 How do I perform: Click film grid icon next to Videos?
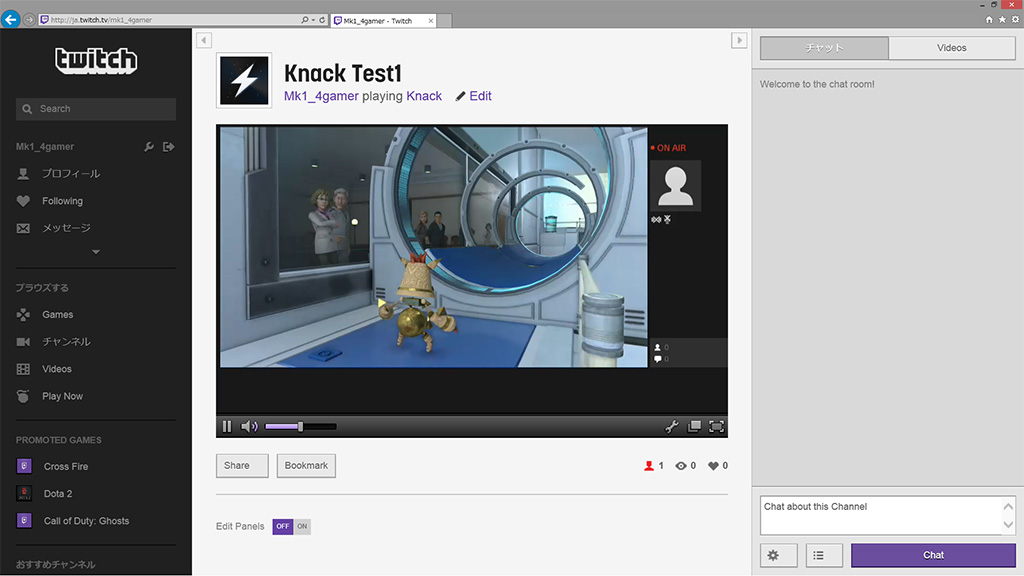coord(23,369)
